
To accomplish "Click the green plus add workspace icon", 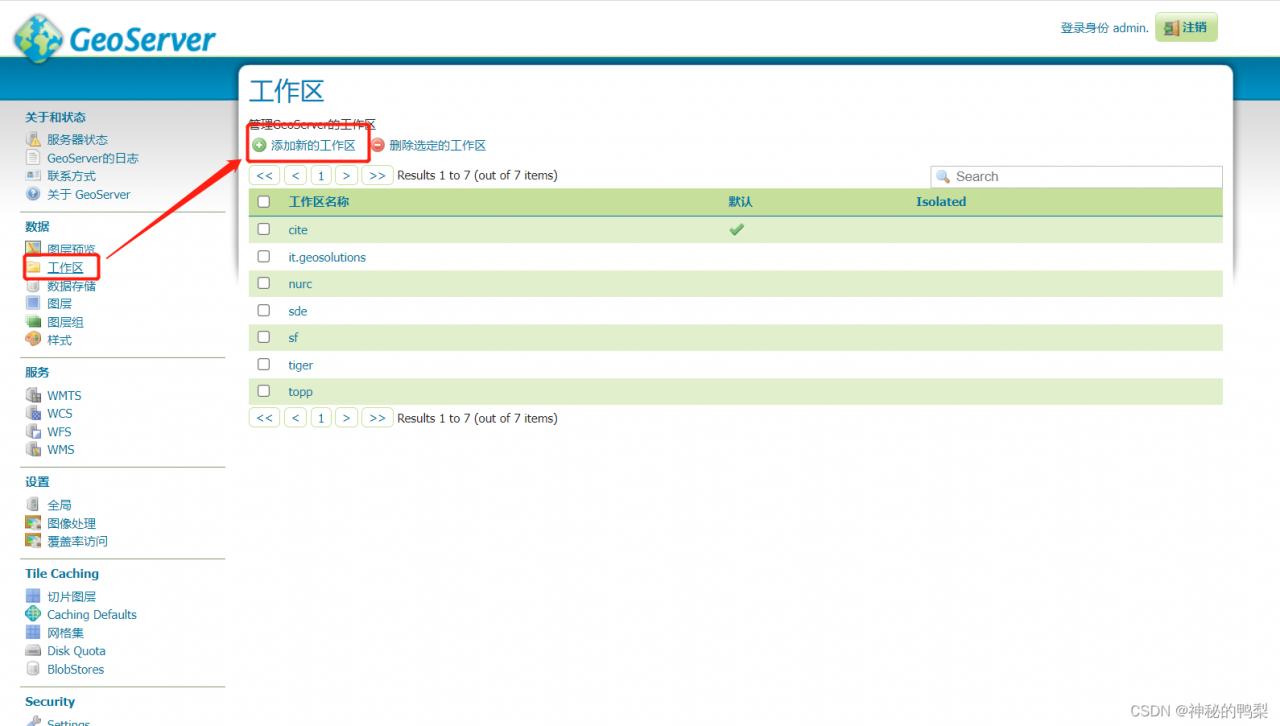I will 260,145.
